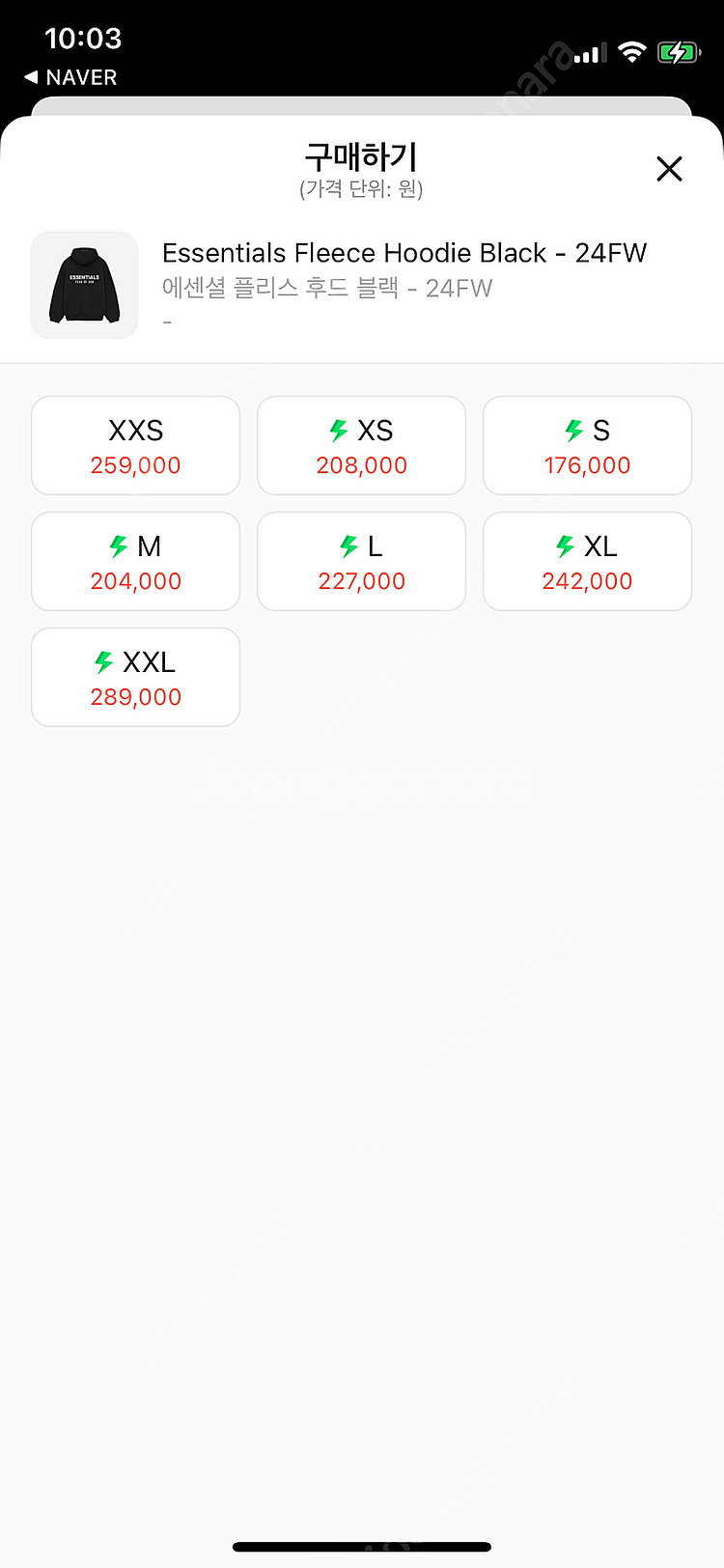This screenshot has width=724, height=1568.
Task: Tap the lightning icon beside size M
Action: (119, 546)
